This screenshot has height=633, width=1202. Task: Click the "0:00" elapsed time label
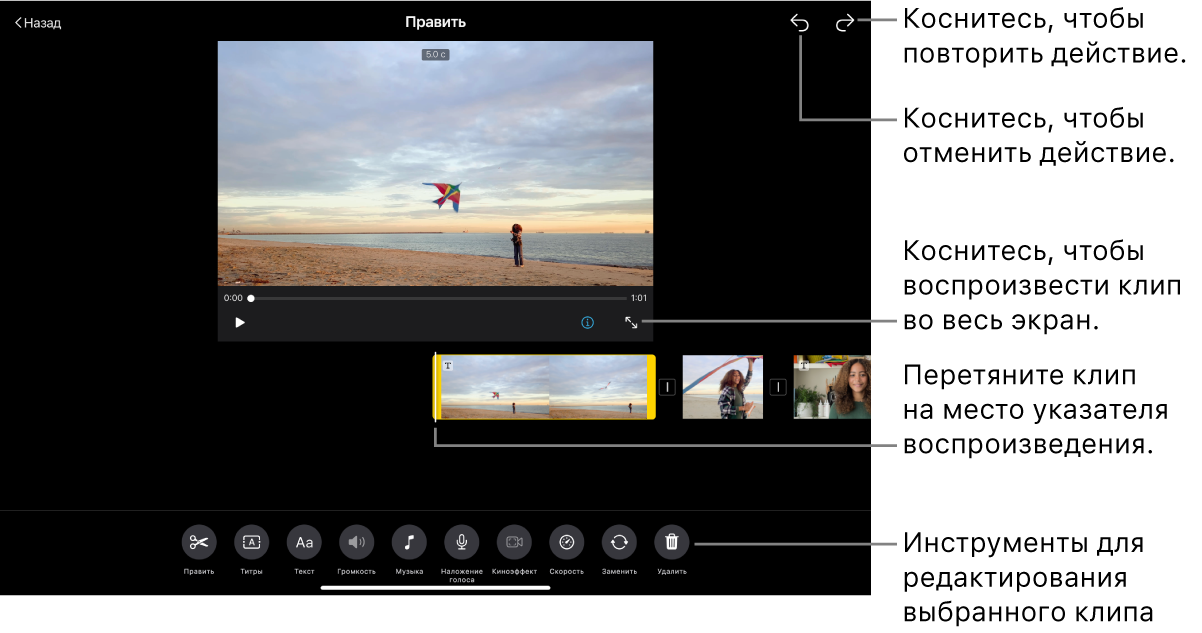pyautogui.click(x=233, y=298)
